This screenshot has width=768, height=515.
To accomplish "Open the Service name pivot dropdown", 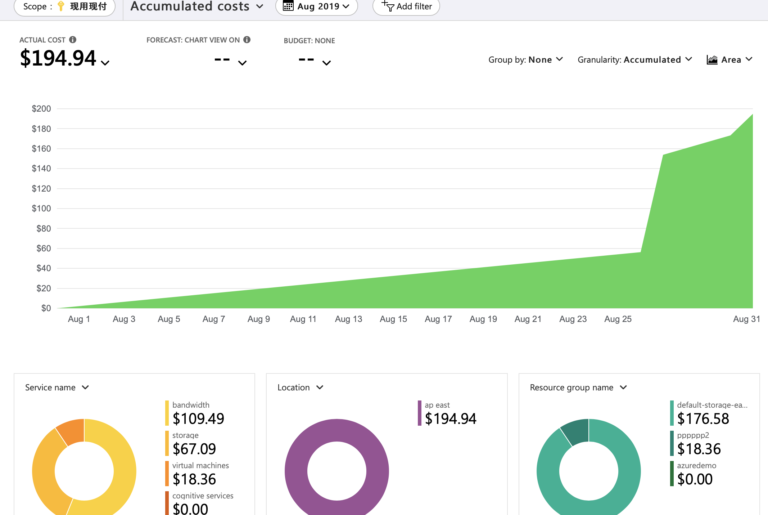I will [57, 388].
